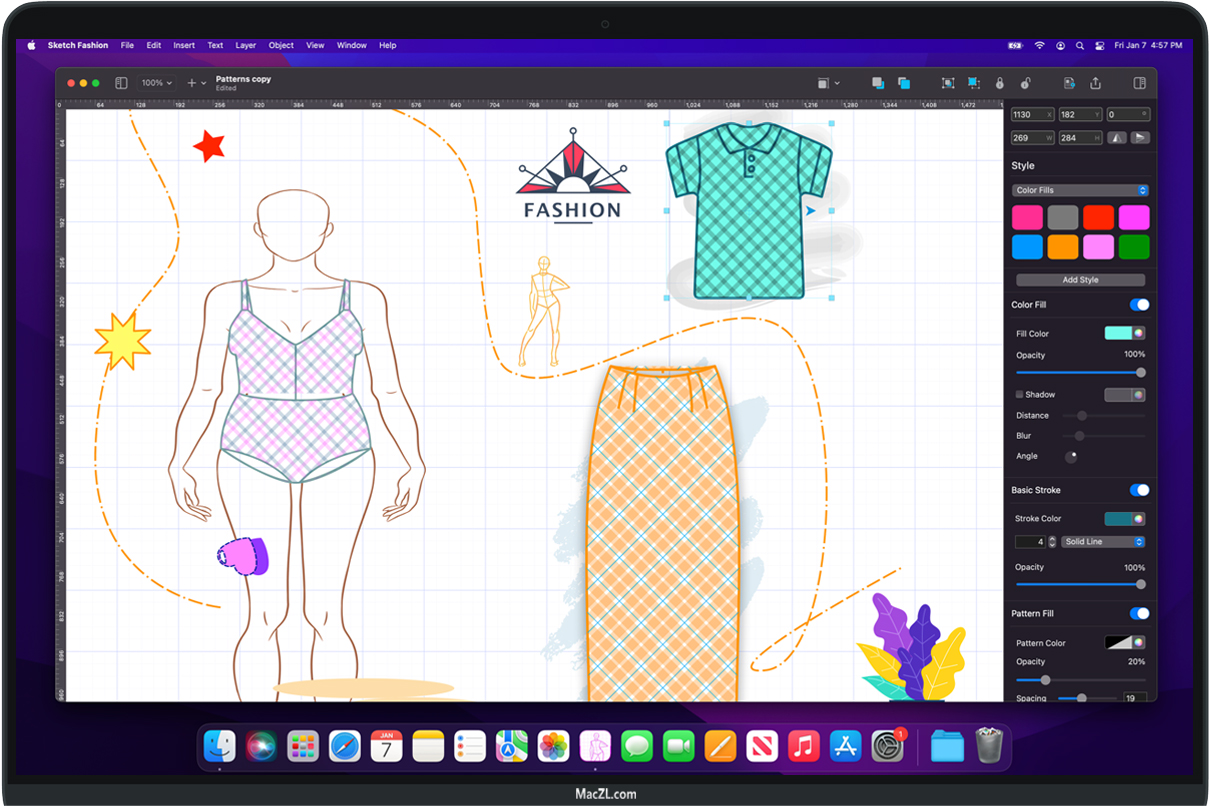Click the cyan Fill Color swatch

(1117, 333)
